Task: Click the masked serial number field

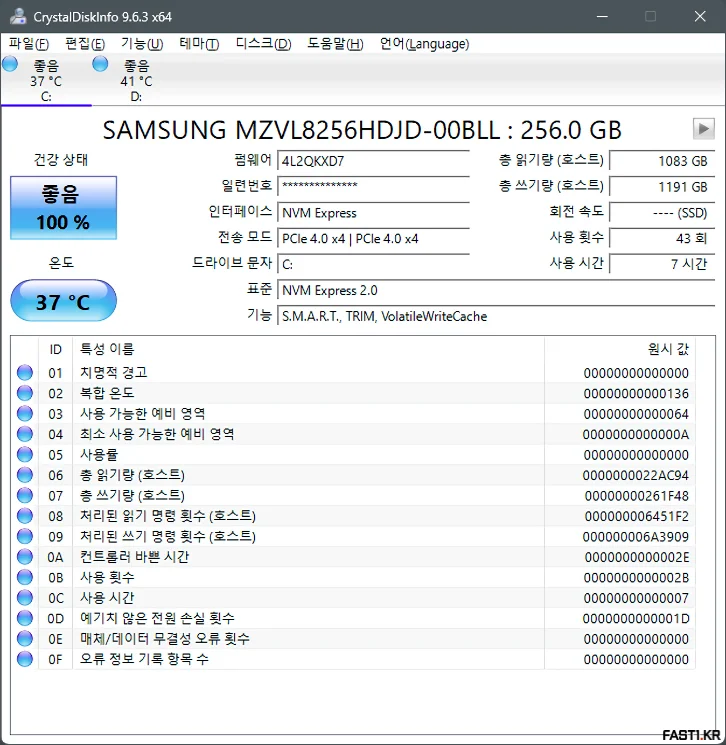Action: point(373,186)
